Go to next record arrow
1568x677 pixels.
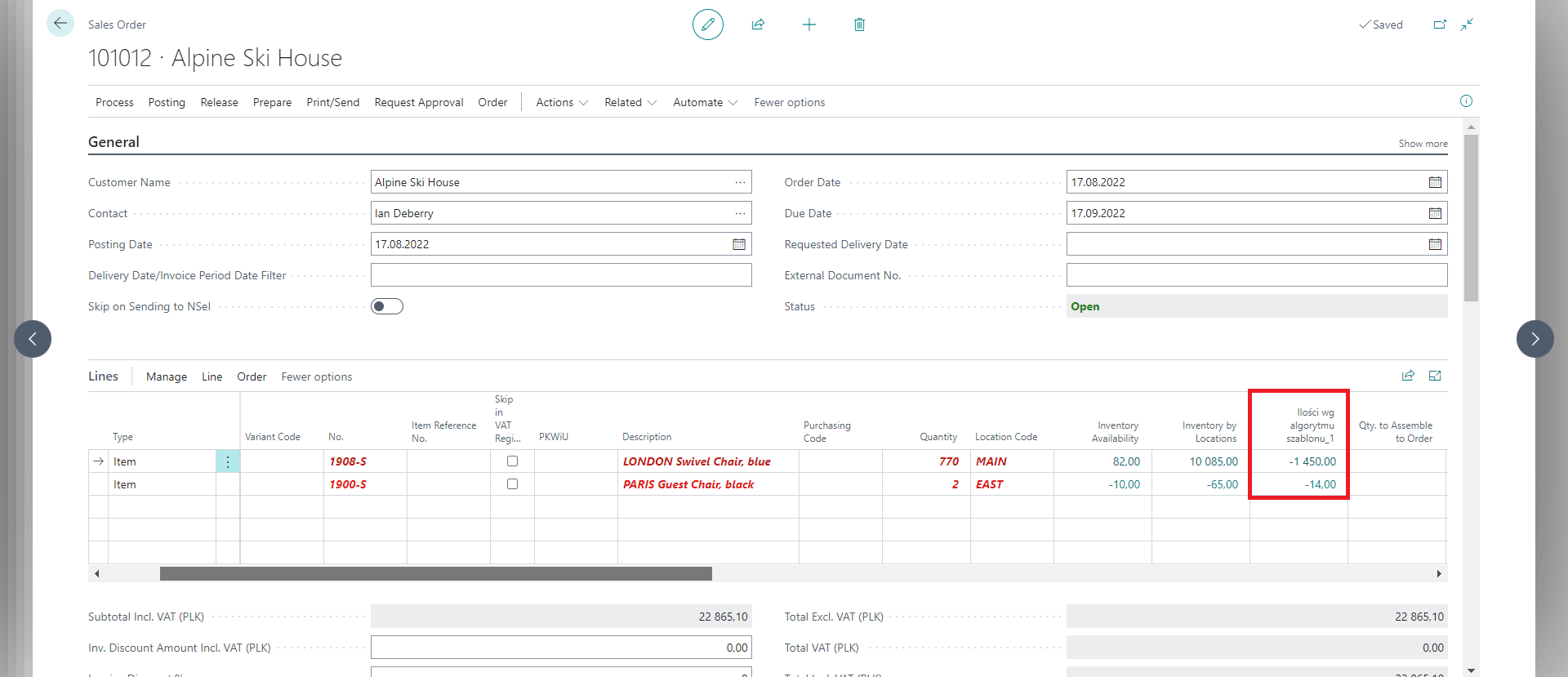click(1535, 339)
